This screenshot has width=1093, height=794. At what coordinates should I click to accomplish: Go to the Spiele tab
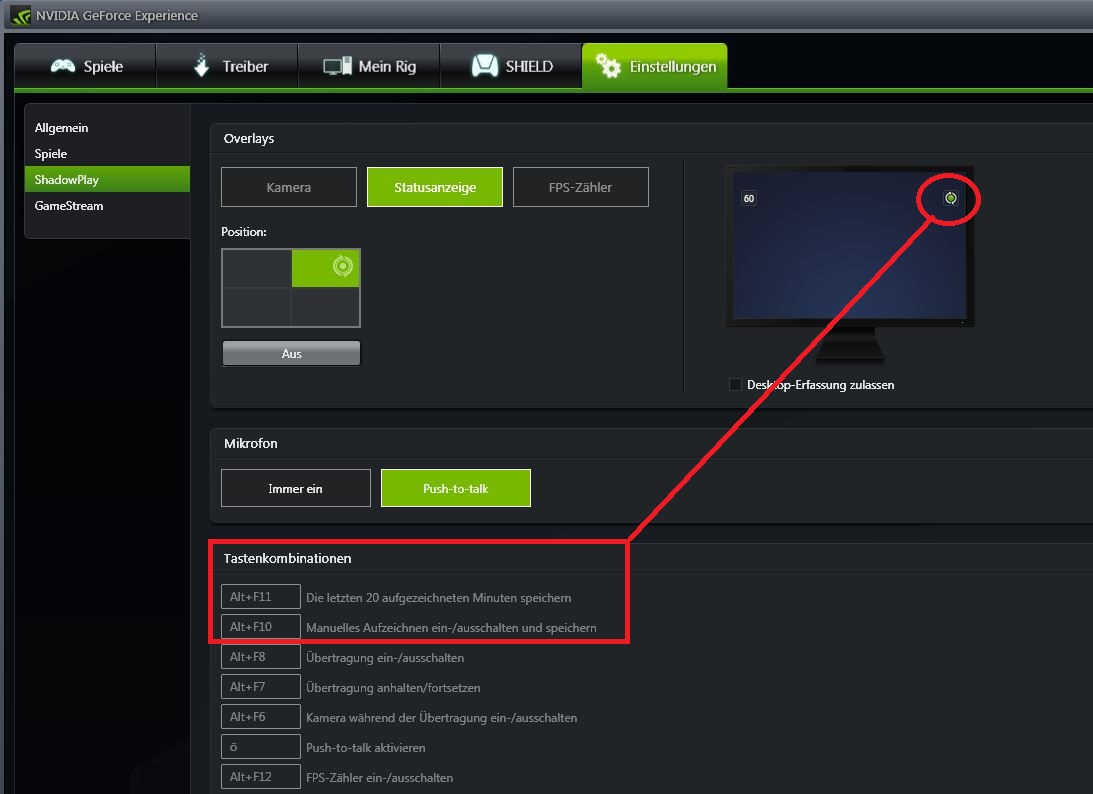[x=85, y=66]
